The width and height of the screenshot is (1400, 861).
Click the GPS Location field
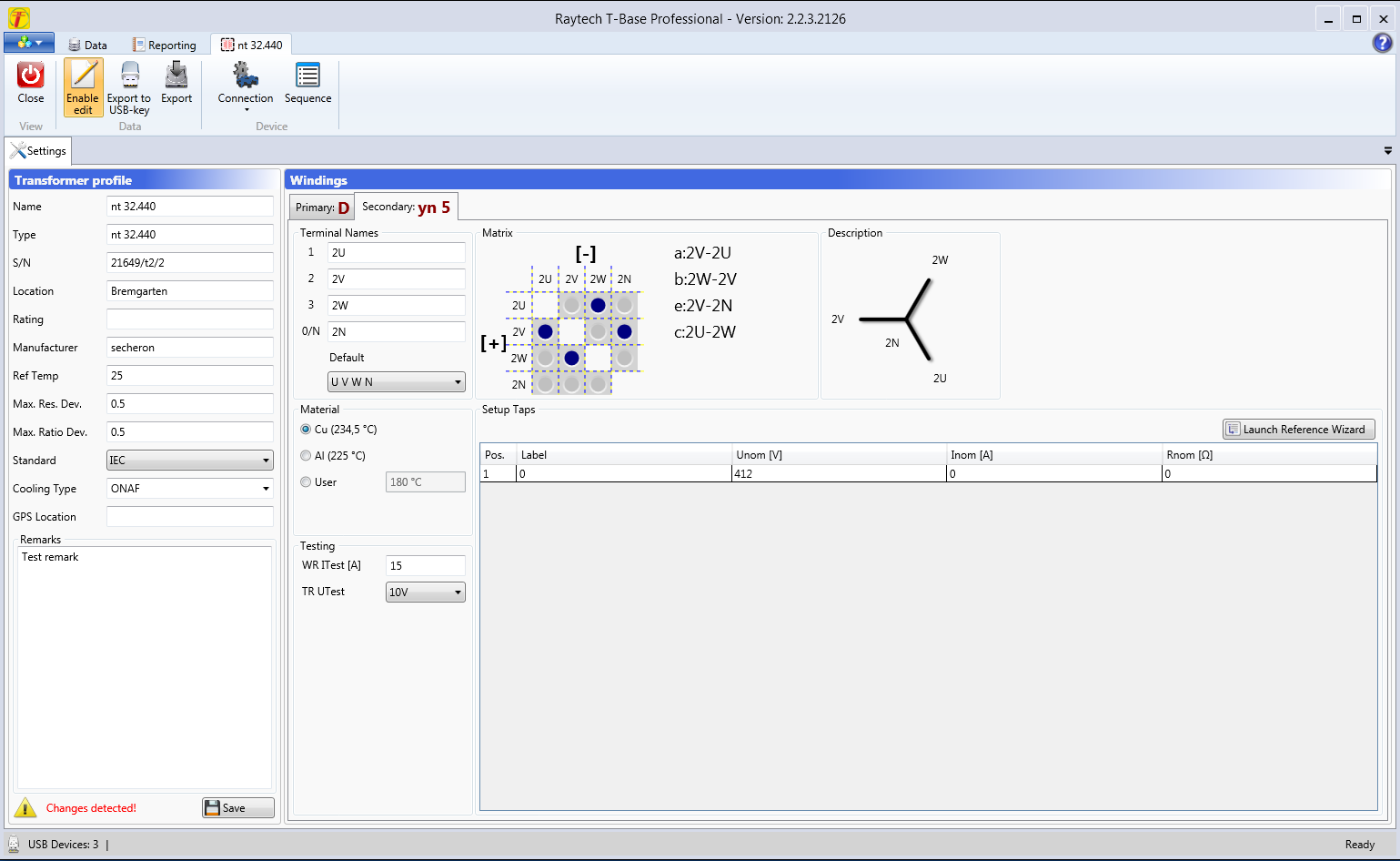coord(190,517)
